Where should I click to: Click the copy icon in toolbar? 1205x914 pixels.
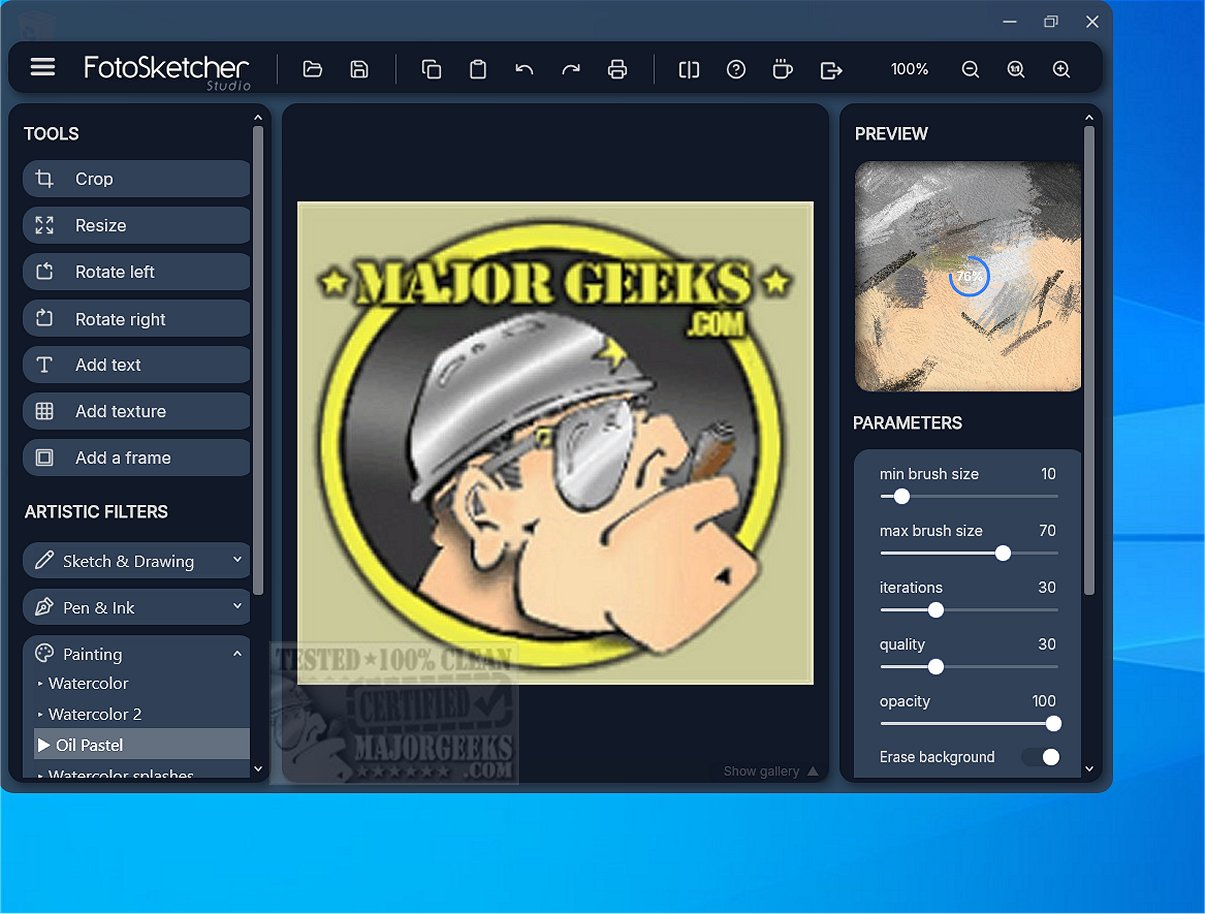pos(431,69)
